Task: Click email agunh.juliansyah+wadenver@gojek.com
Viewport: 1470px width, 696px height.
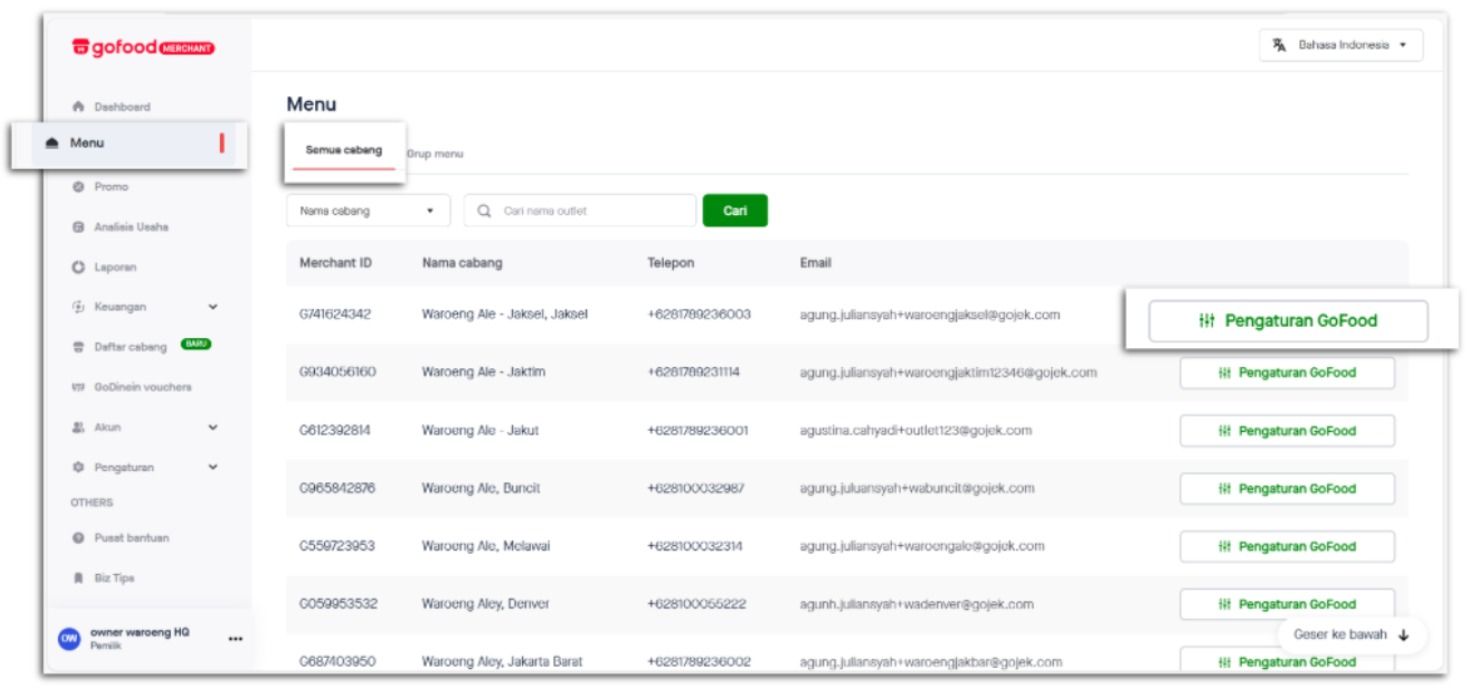Action: pyautogui.click(x=916, y=604)
